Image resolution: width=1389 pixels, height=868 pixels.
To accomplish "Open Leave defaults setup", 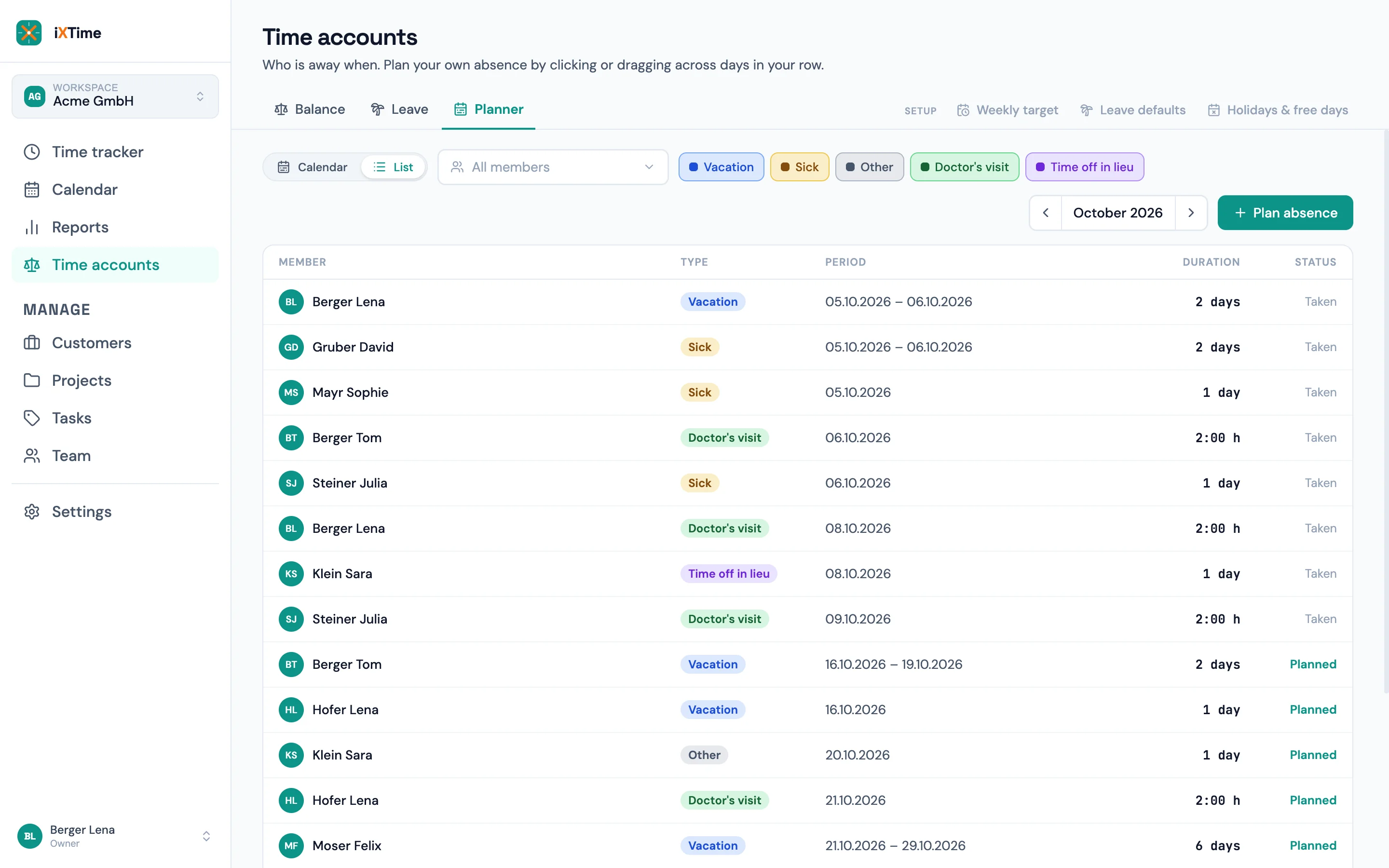I will [1132, 109].
